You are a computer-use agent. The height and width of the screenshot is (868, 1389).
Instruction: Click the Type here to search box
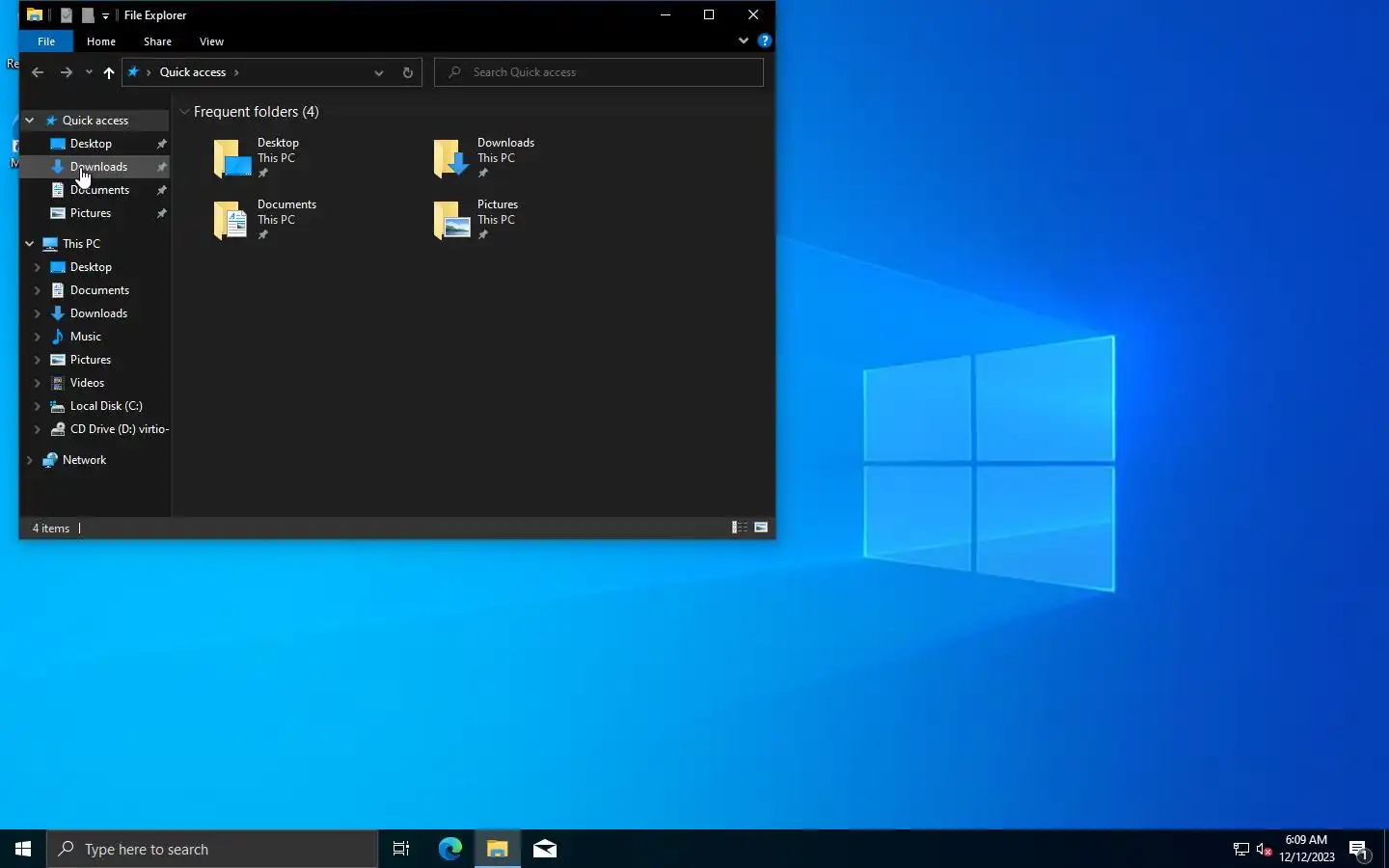click(212, 849)
